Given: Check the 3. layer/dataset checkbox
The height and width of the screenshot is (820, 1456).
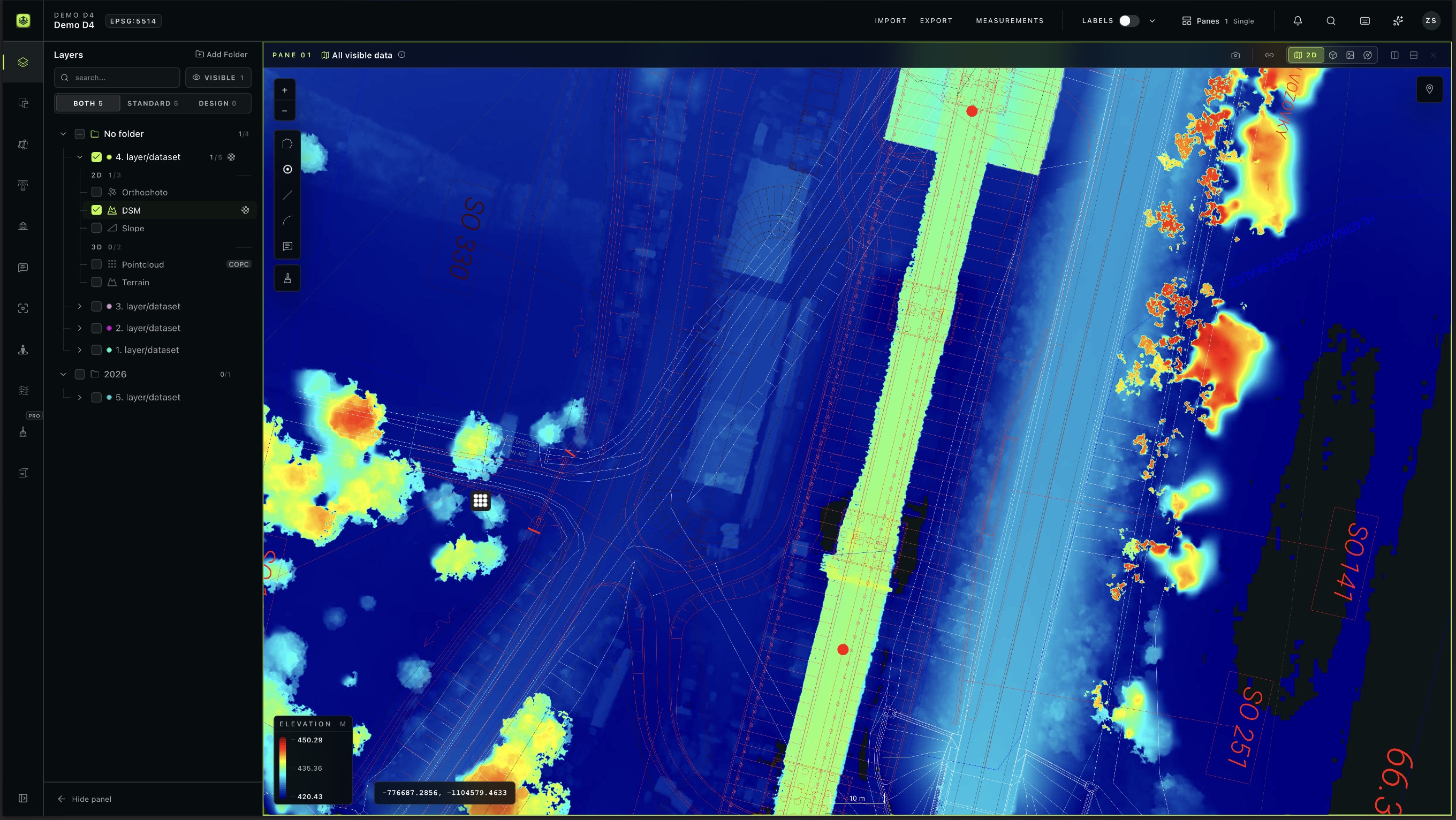Looking at the screenshot, I should point(97,306).
